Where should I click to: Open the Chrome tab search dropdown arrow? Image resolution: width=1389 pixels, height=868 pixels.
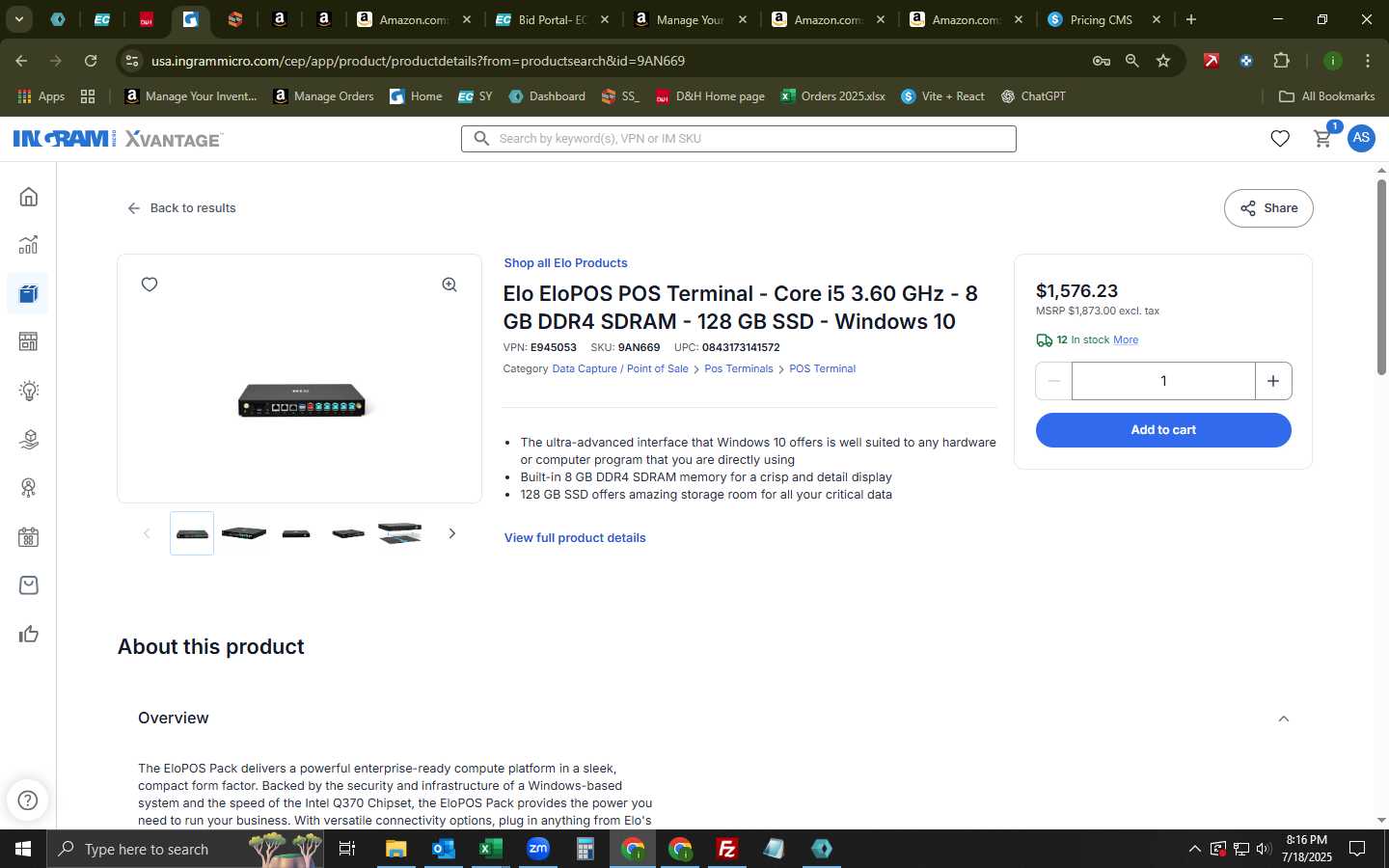(18, 19)
